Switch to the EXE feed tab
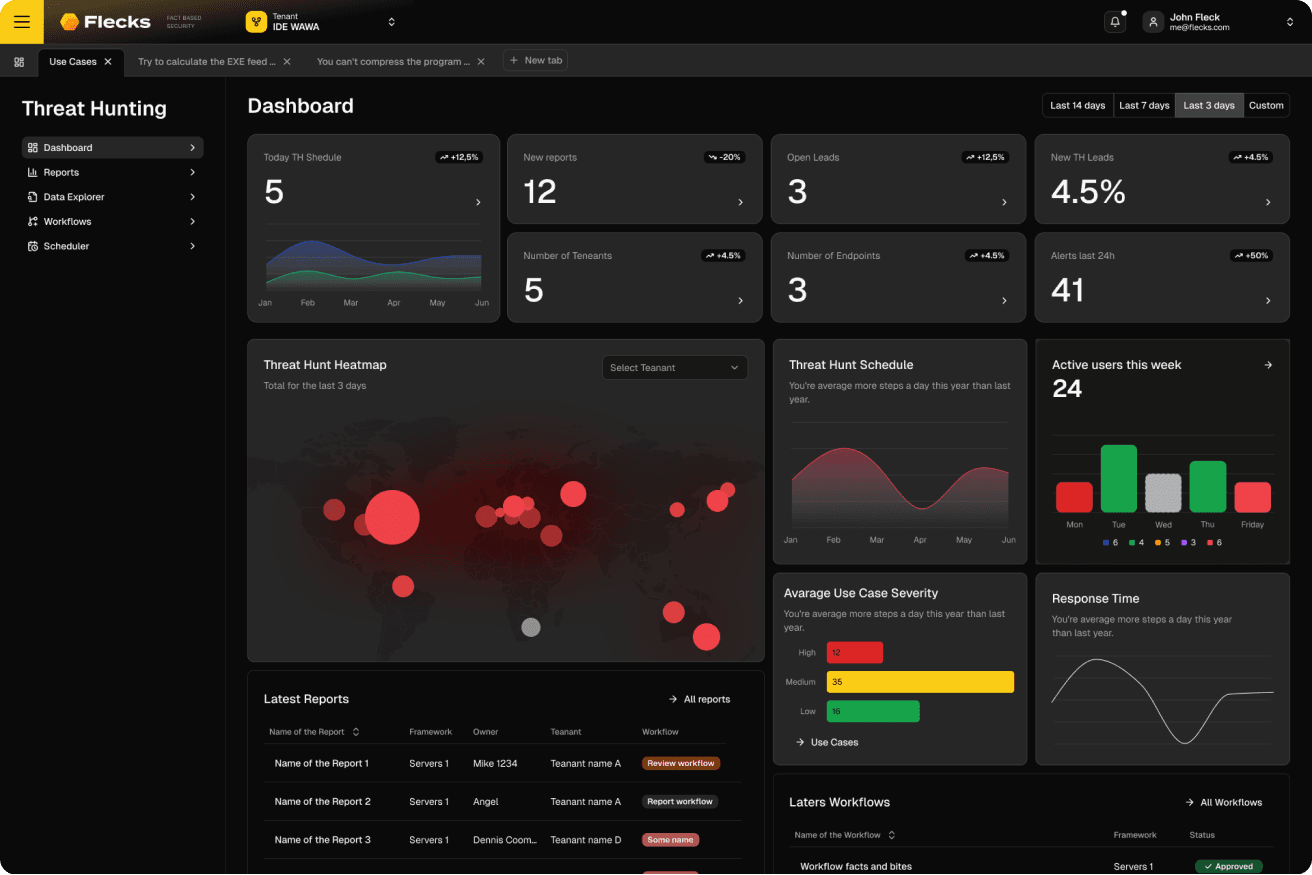 pos(206,62)
